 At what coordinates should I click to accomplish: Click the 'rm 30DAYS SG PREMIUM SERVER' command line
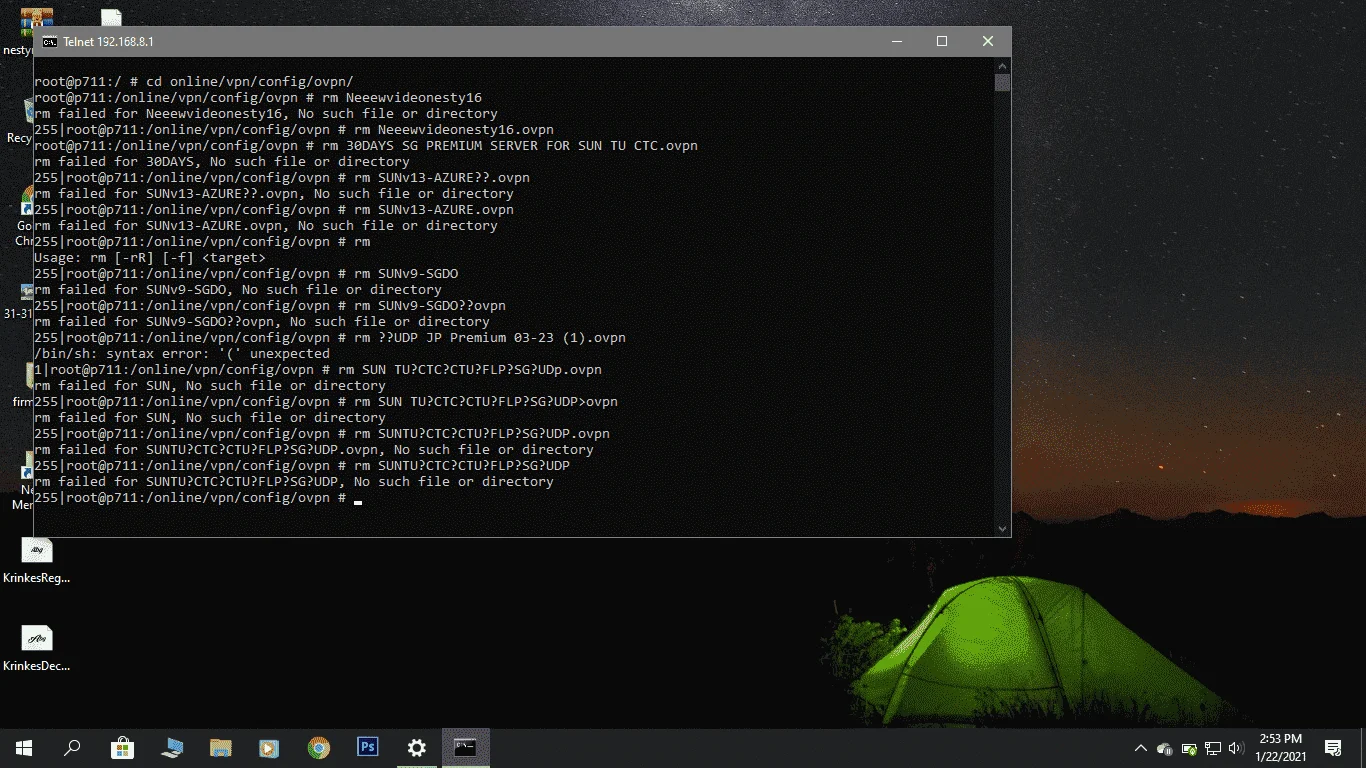pyautogui.click(x=366, y=145)
